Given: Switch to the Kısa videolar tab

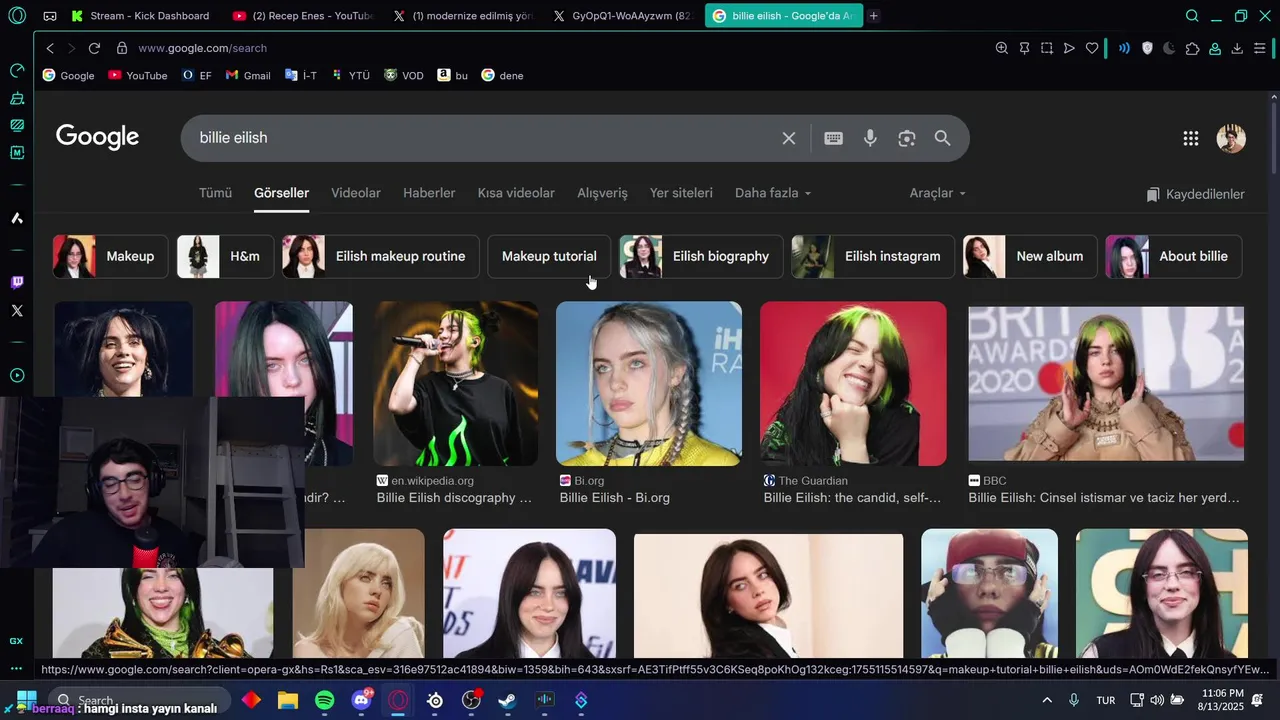Looking at the screenshot, I should 516,193.
